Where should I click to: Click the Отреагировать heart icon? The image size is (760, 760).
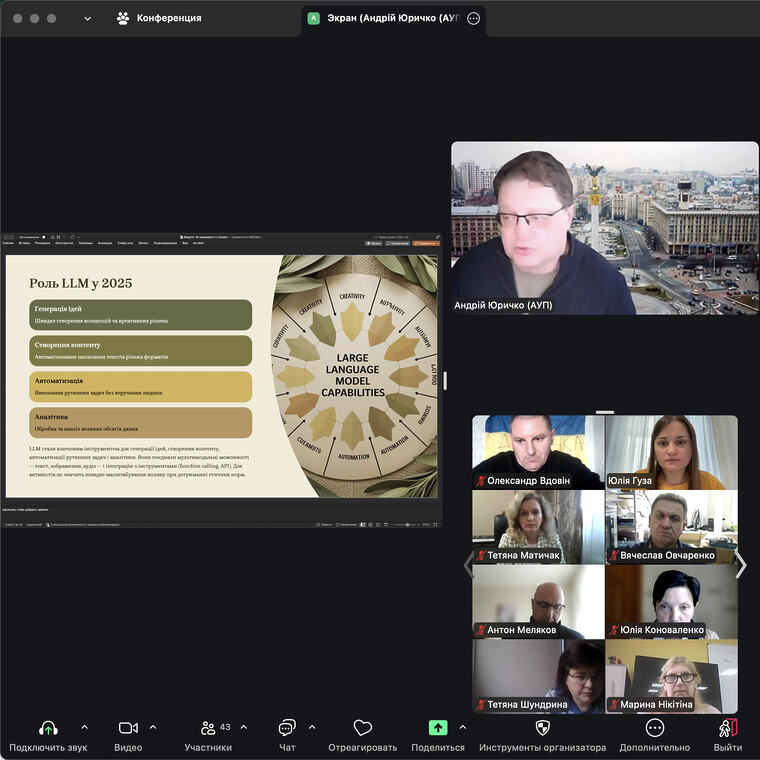(x=362, y=728)
